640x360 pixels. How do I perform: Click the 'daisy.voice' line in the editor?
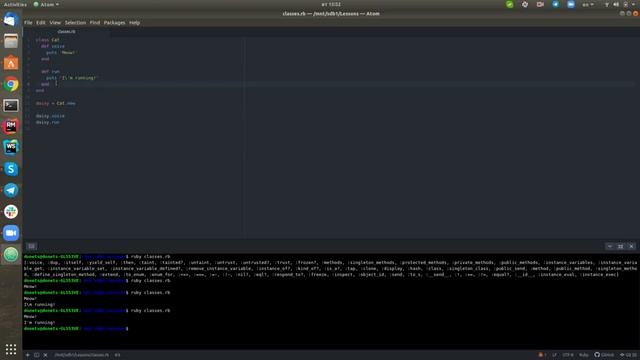pos(50,116)
